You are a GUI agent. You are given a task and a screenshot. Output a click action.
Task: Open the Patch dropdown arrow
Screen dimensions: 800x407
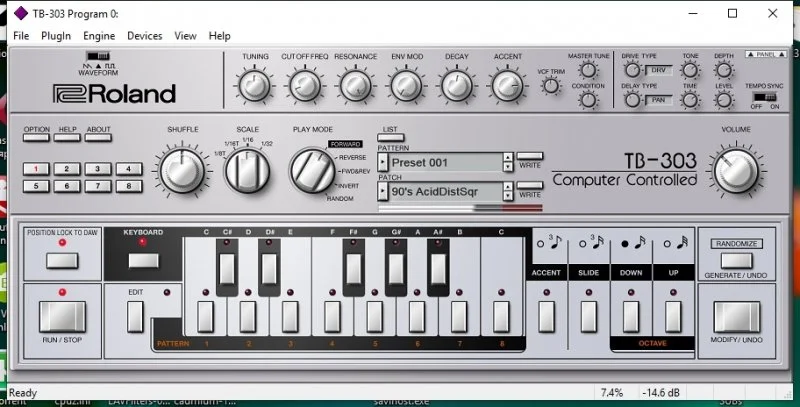pos(383,192)
